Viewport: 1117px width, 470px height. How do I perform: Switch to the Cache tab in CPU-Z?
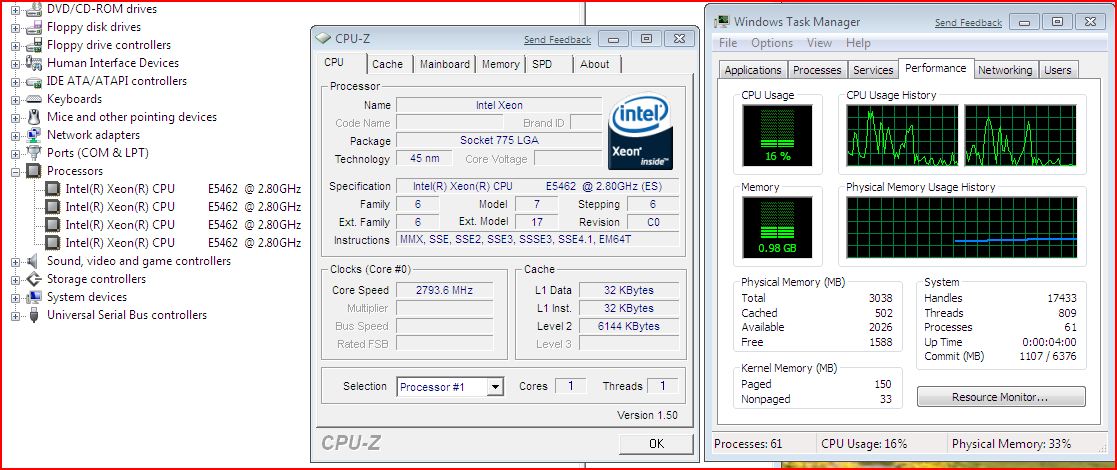[388, 64]
